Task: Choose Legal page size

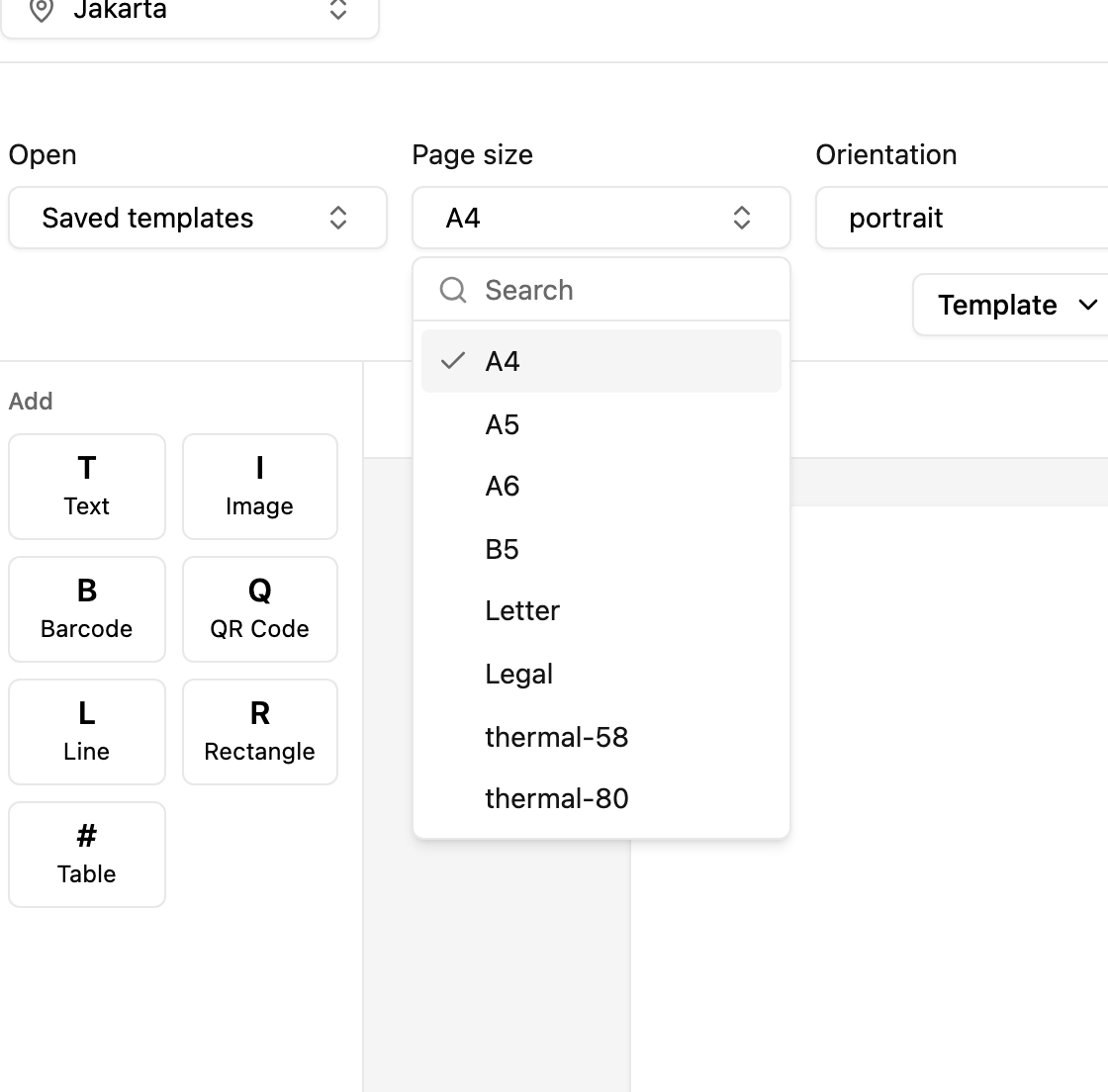Action: click(601, 674)
